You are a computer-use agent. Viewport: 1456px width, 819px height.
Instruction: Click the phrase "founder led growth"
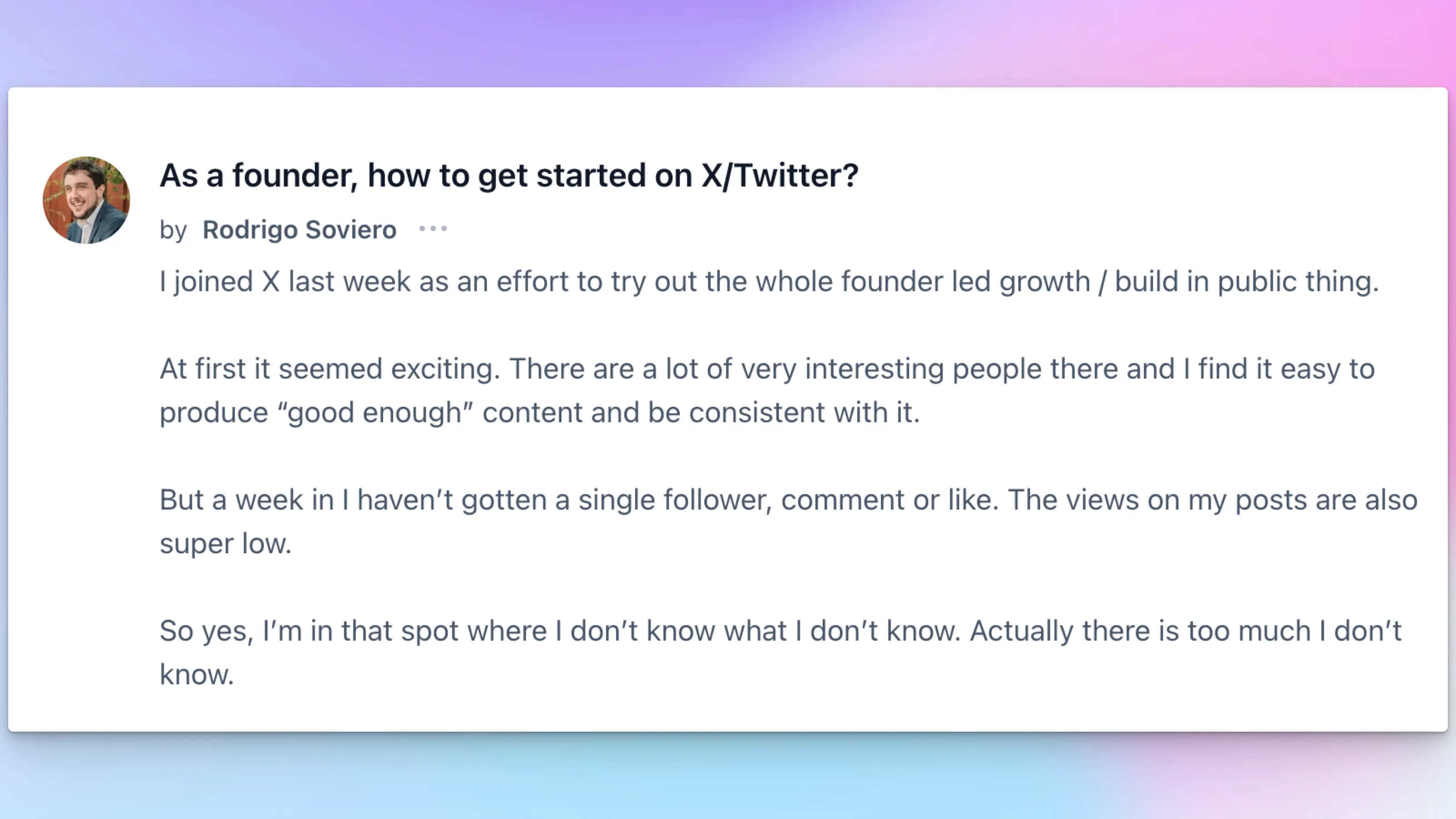[x=966, y=282]
